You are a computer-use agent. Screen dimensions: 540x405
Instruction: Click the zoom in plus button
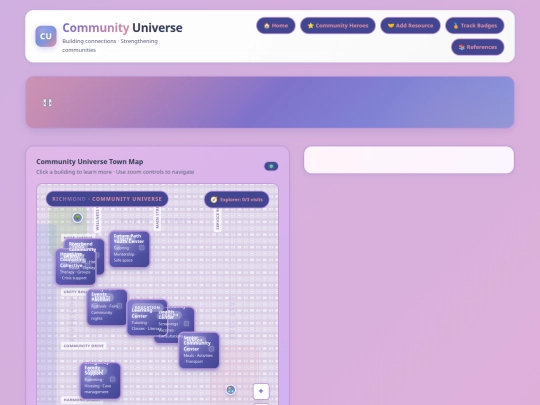click(261, 391)
